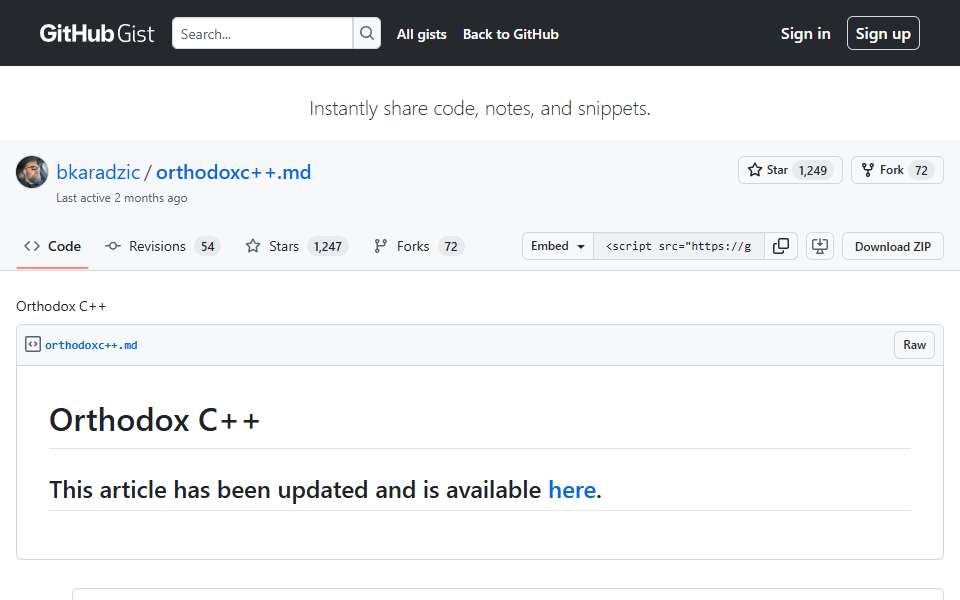Screen dimensions: 960x600
Task: Click the Search gists input field
Action: point(262,34)
